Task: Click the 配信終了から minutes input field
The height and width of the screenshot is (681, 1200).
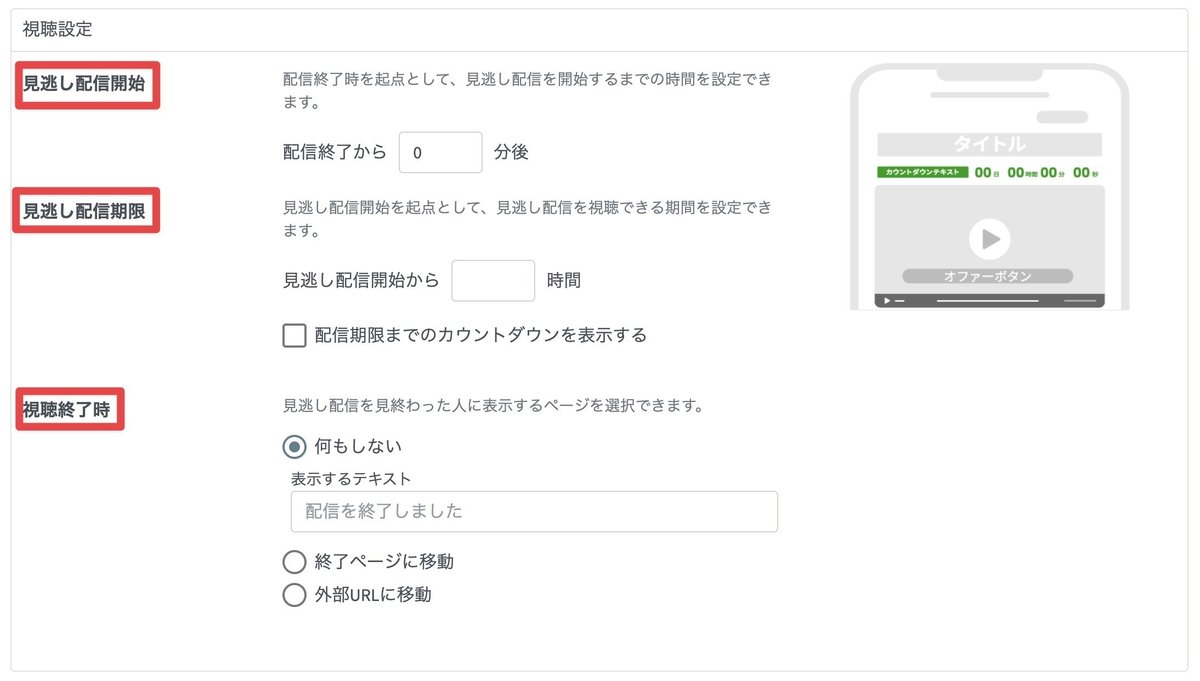Action: [x=440, y=153]
